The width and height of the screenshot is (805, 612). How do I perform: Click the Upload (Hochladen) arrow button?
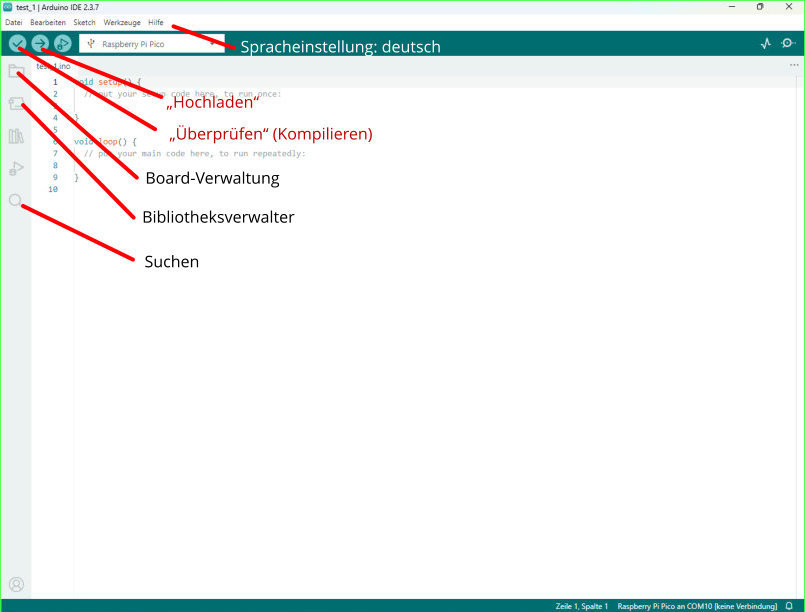tap(40, 43)
